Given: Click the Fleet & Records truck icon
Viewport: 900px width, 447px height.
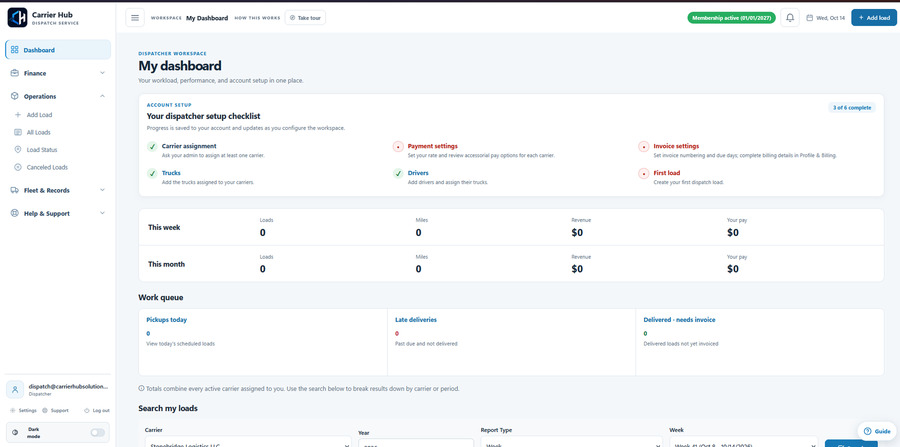Looking at the screenshot, I should [x=15, y=190].
